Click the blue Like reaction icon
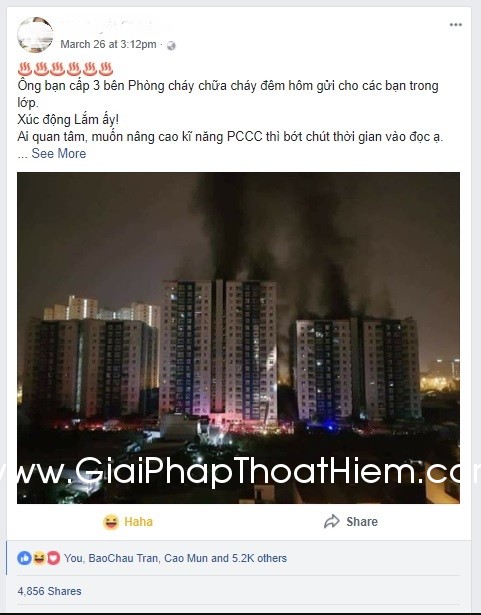This screenshot has height=615, width=481. [24, 558]
